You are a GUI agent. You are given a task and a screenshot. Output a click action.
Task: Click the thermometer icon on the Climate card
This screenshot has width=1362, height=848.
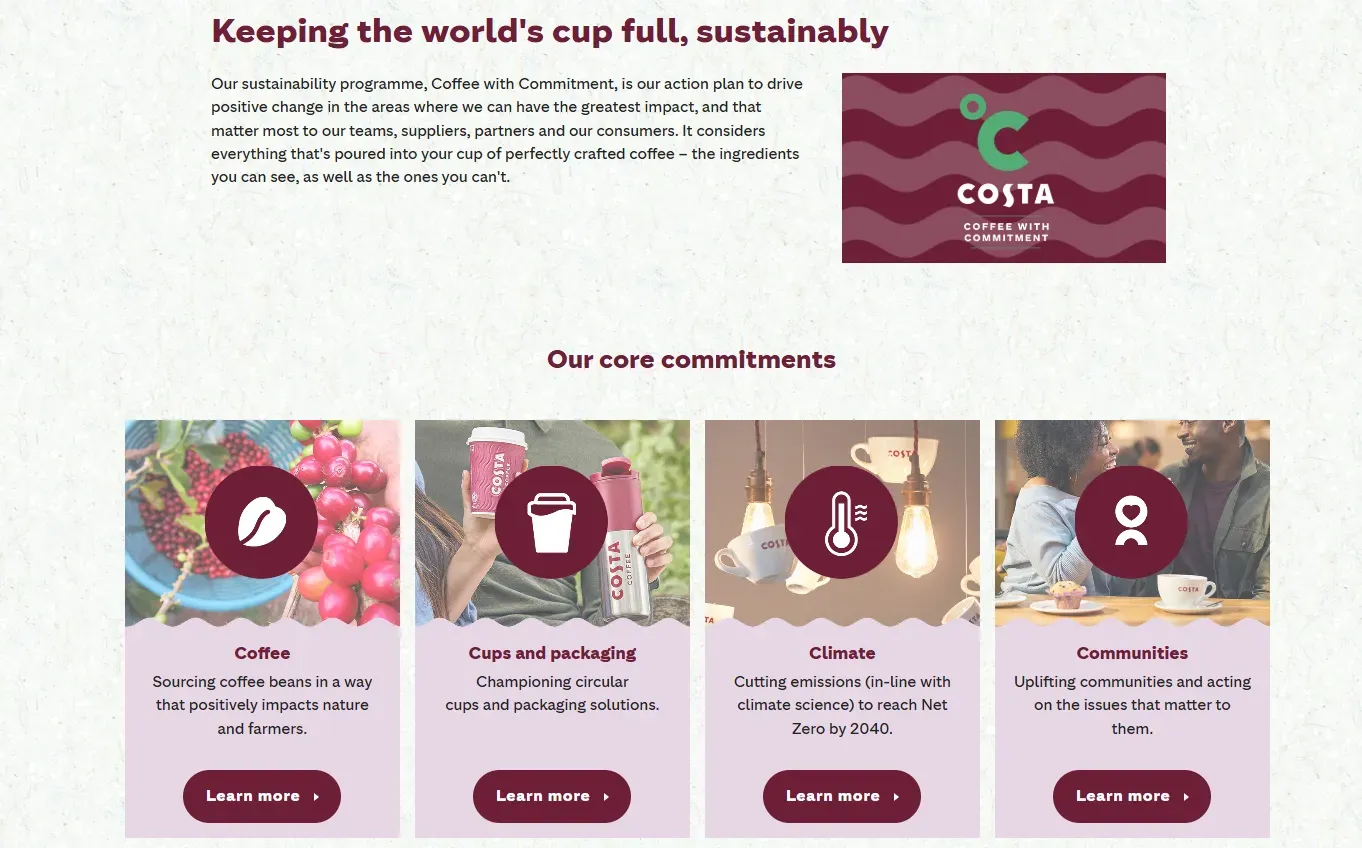point(841,521)
